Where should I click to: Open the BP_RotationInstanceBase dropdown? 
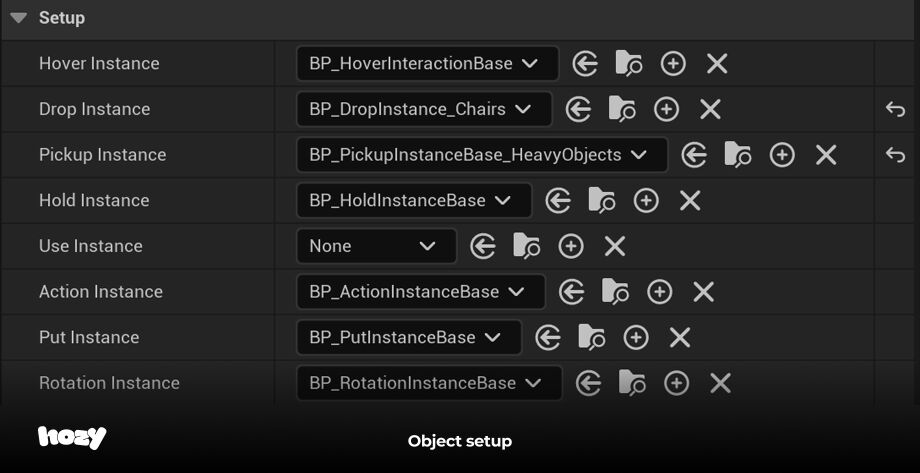[x=429, y=383]
